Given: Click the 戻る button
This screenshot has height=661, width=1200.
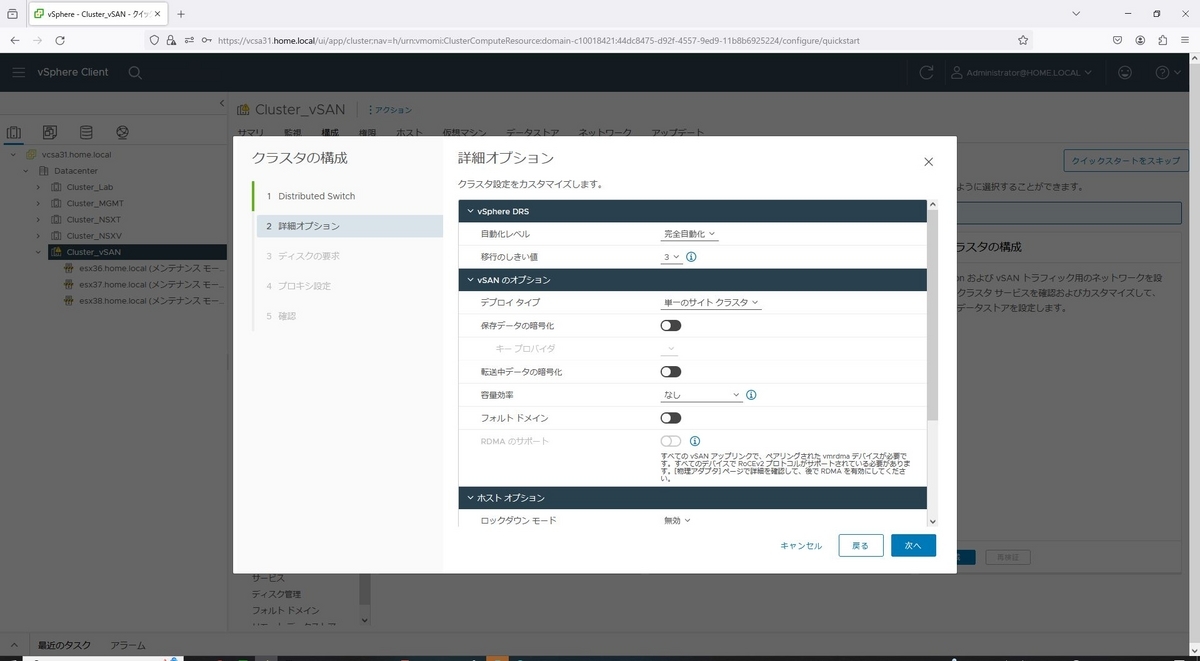Looking at the screenshot, I should pos(861,546).
